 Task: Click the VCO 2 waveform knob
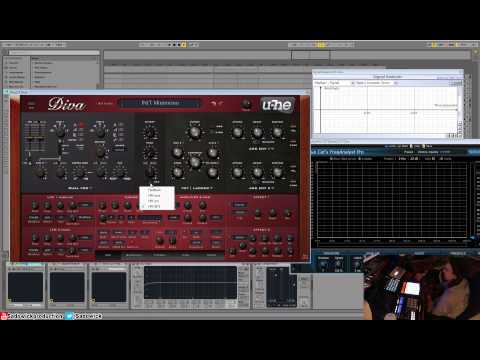tap(100, 132)
